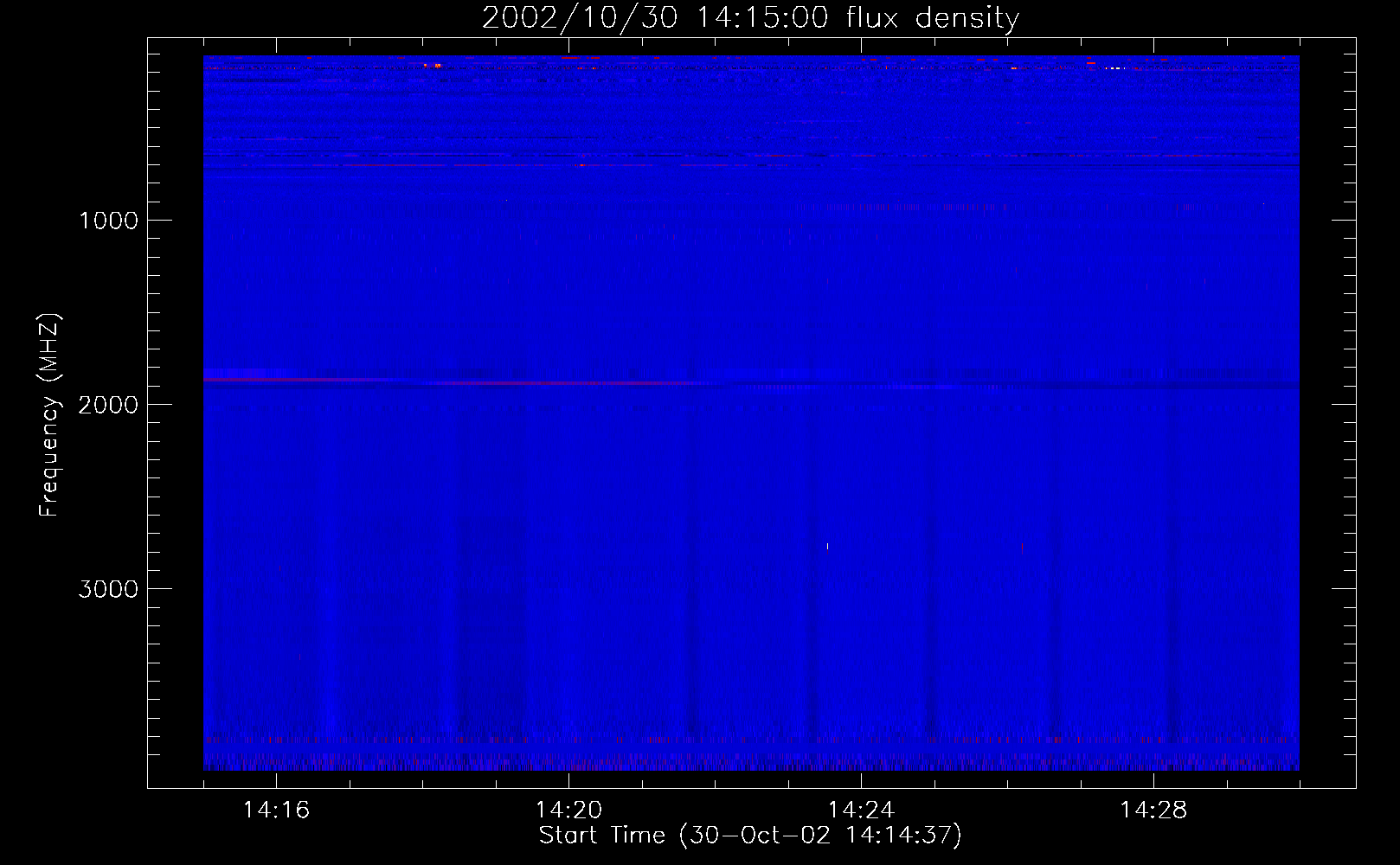This screenshot has height=865, width=1400.
Task: Pick the small white dot near 14:23 above 3000 MHz
Action: click(828, 546)
